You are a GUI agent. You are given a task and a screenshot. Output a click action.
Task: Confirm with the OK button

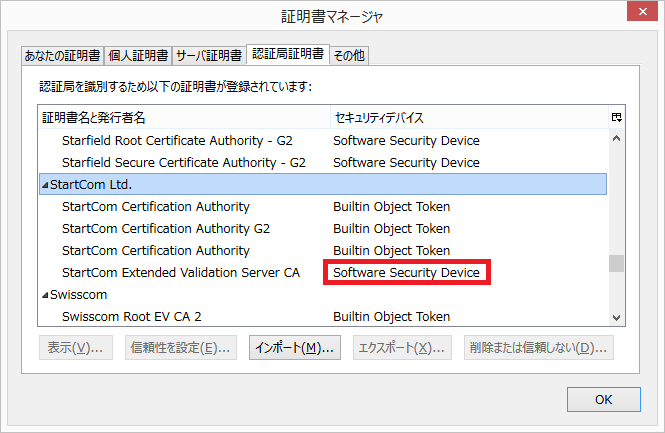[x=604, y=399]
